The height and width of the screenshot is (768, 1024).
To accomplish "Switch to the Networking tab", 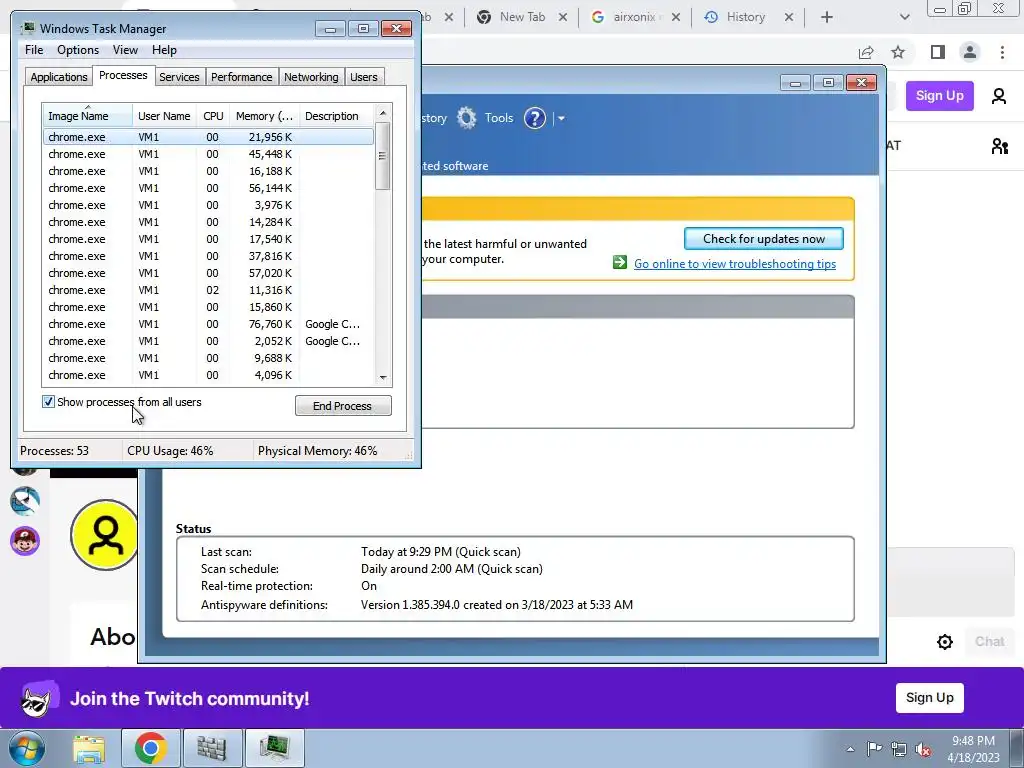I will coord(311,77).
